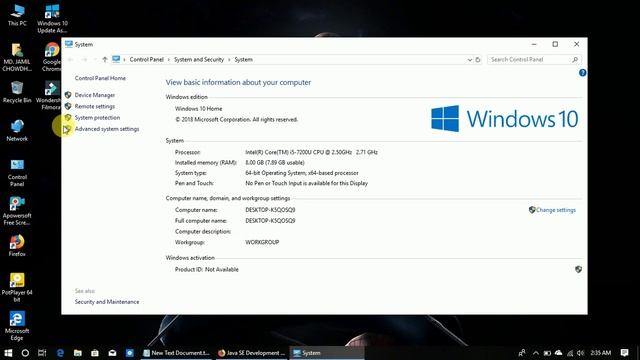Go up one level with the up arrow
The image size is (640, 360).
coord(104,60)
